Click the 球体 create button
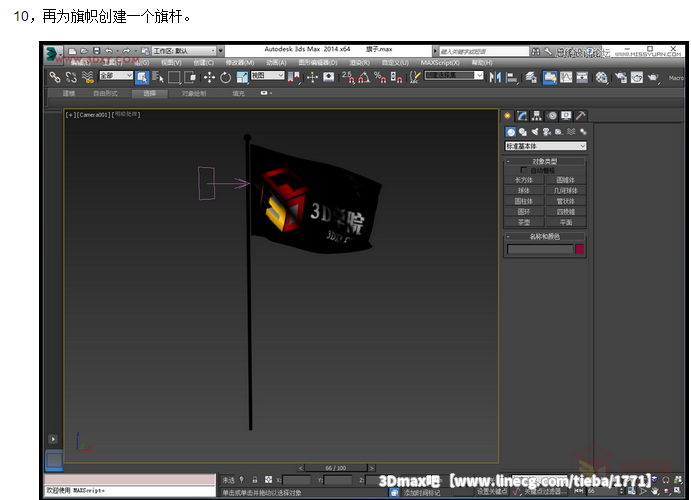The image size is (691, 500). pos(524,190)
